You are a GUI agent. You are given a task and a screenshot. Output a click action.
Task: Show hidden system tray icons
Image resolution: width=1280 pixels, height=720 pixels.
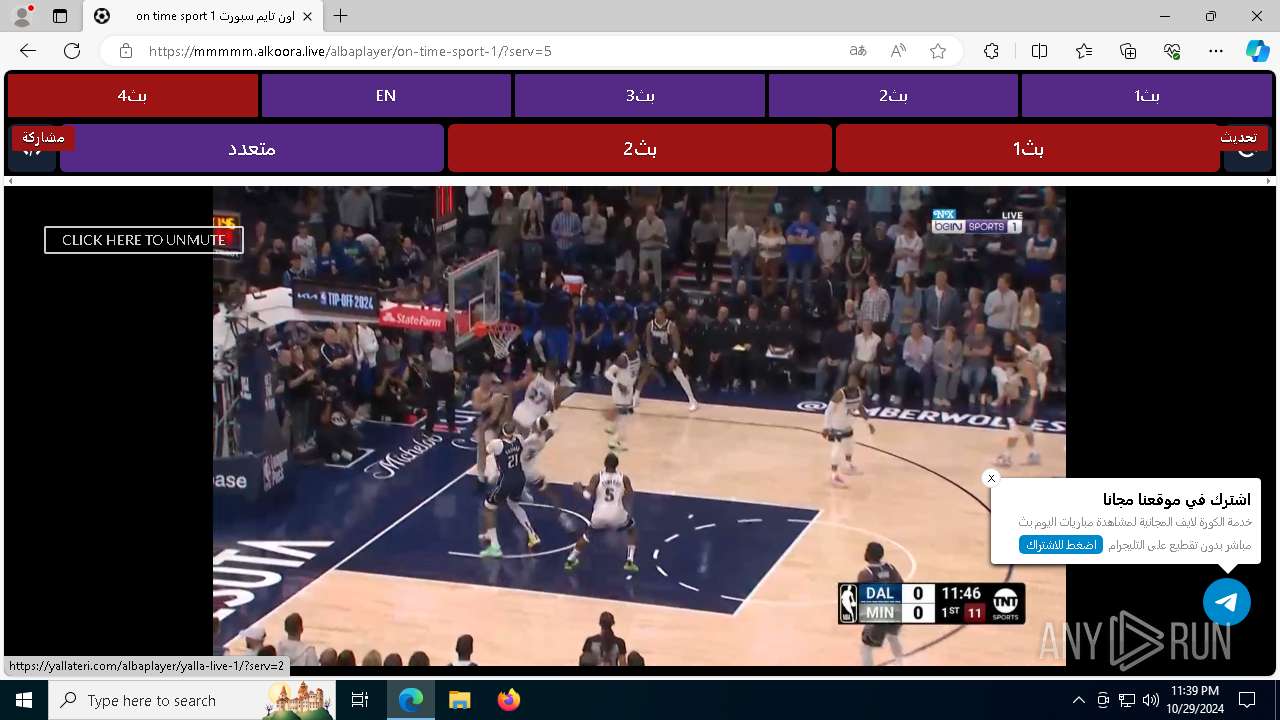click(1078, 700)
